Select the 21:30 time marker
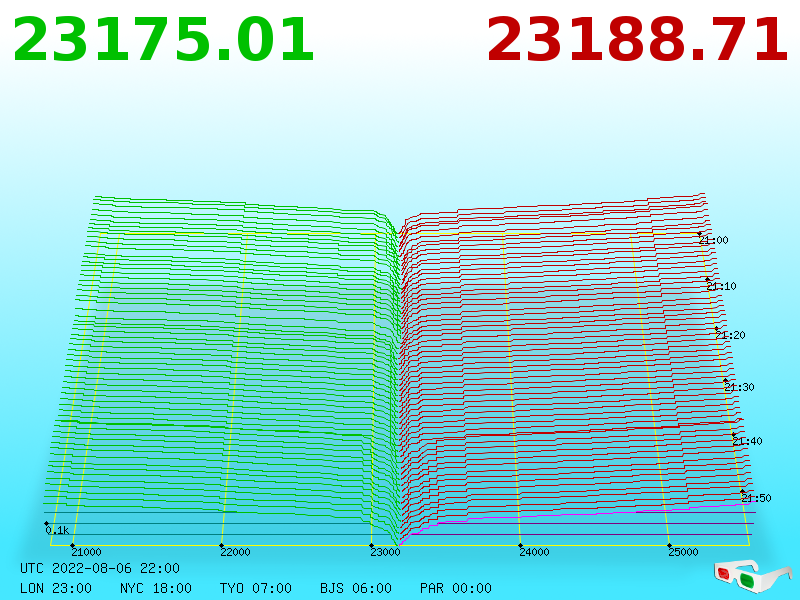The image size is (800, 600). (739, 387)
